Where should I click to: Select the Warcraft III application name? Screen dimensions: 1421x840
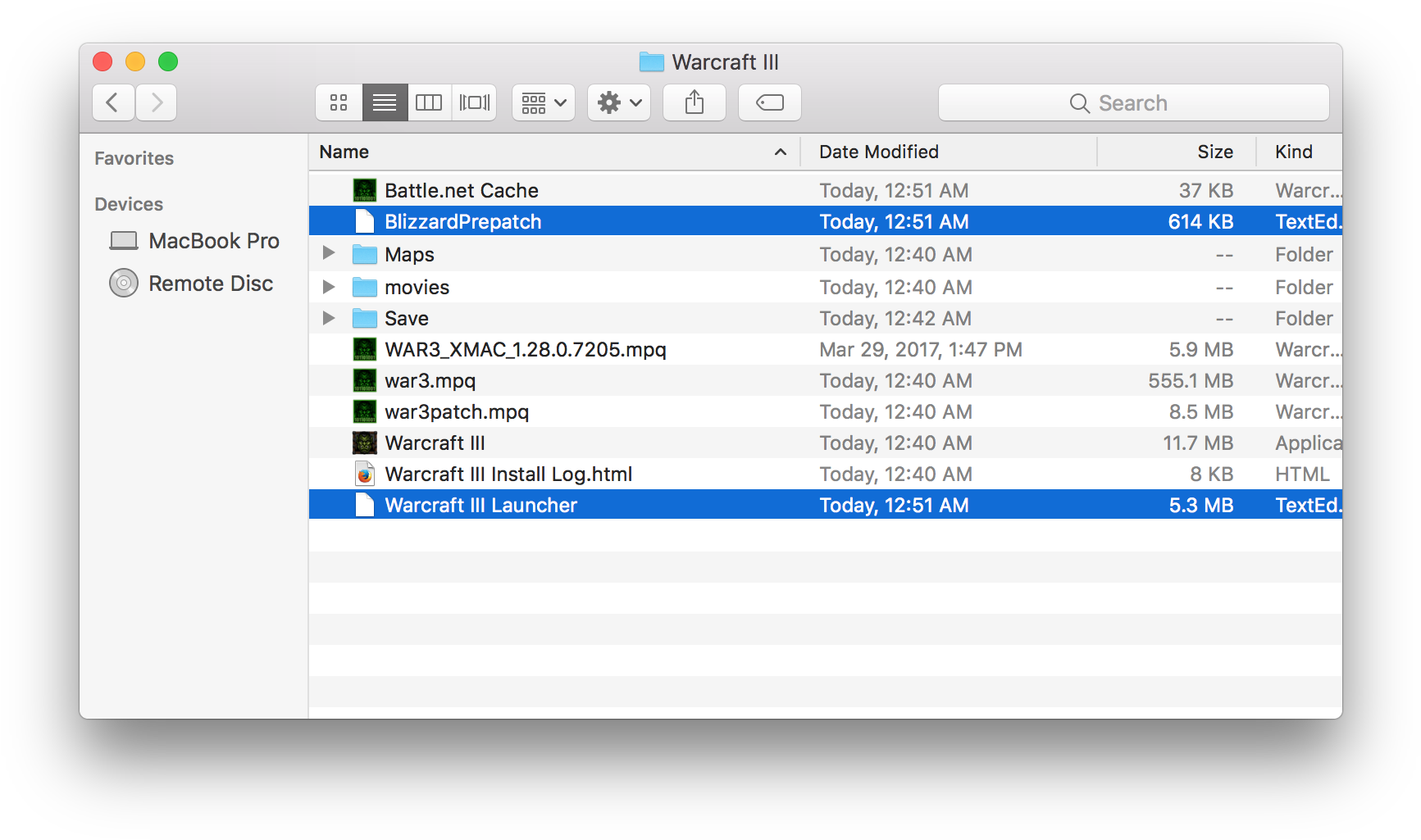(435, 443)
